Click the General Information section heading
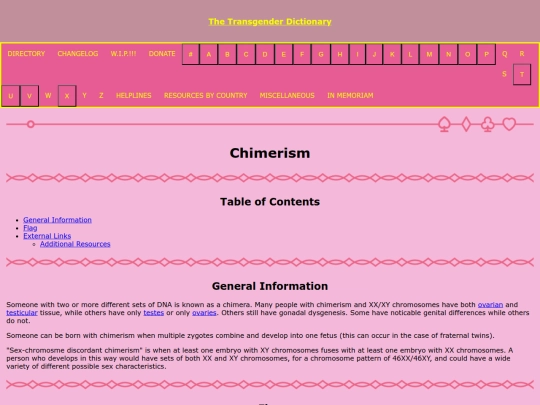Screen dimensions: 540x405 click(270, 286)
